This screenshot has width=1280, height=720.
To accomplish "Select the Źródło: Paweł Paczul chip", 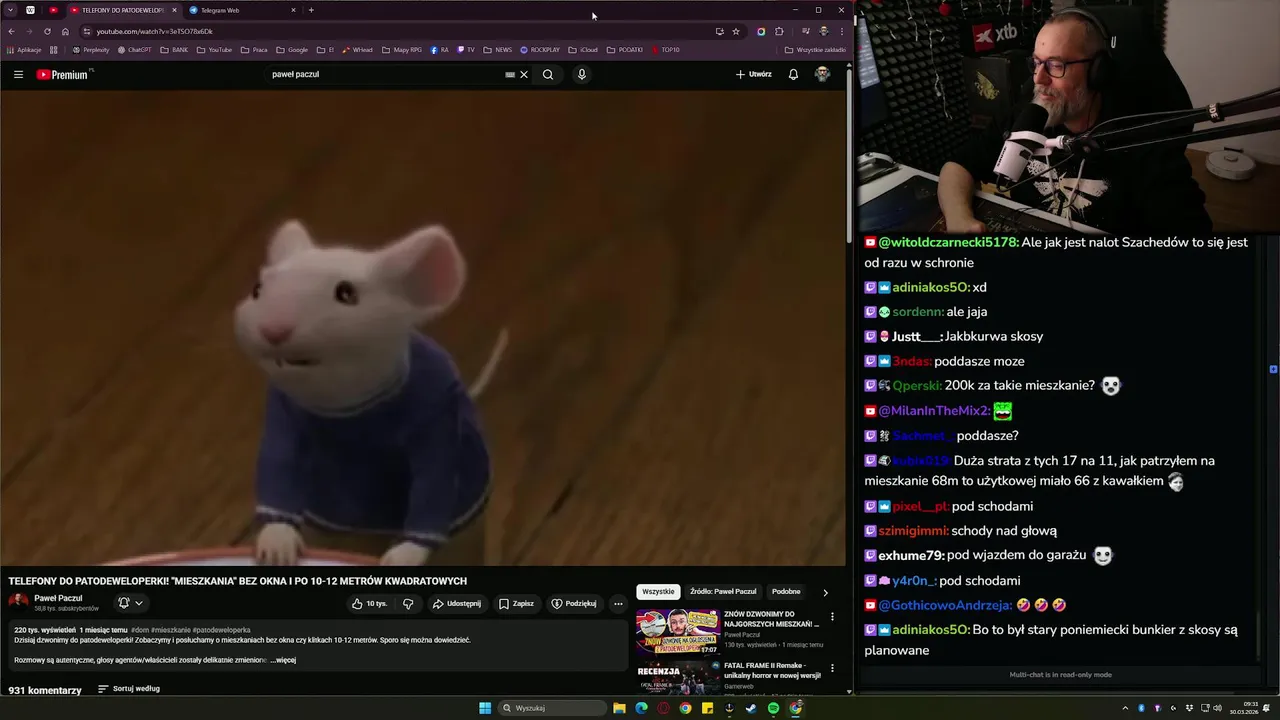I will point(723,591).
